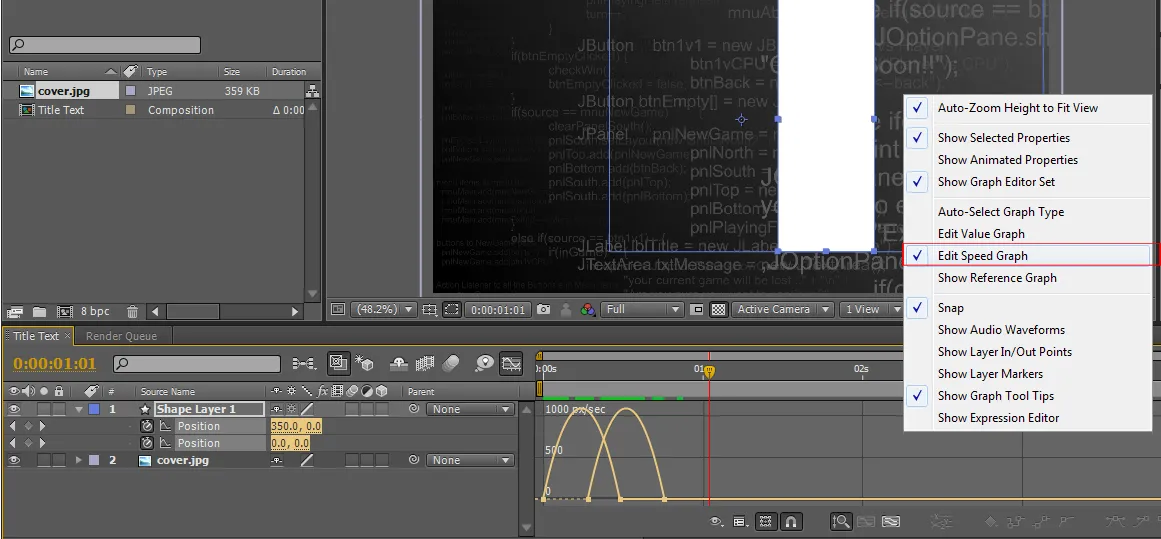Open Parent dropdown for cover.jpg layer

470,460
